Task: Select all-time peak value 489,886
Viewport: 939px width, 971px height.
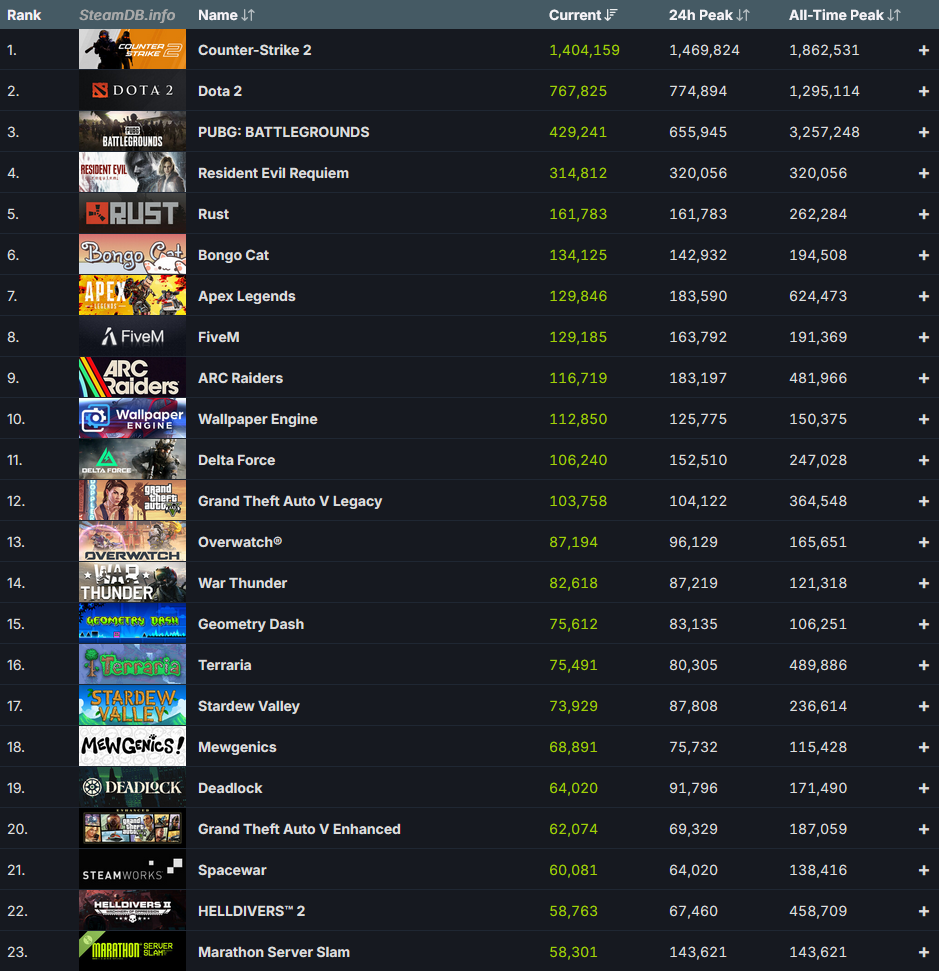Action: (x=818, y=665)
